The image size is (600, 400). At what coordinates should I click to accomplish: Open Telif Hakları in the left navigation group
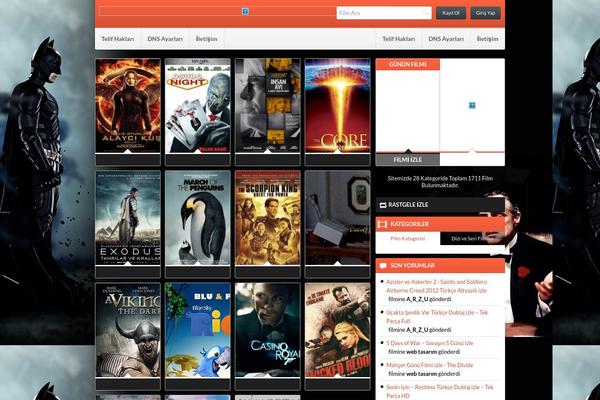coord(117,39)
